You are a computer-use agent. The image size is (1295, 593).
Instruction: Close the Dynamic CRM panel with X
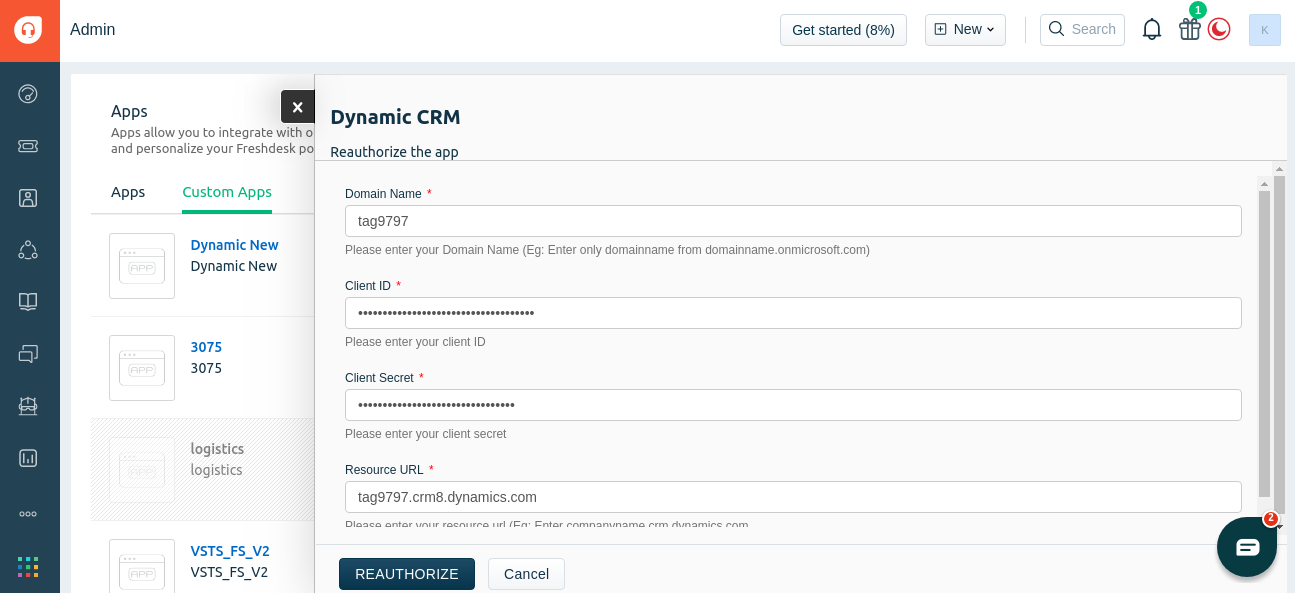(x=298, y=107)
